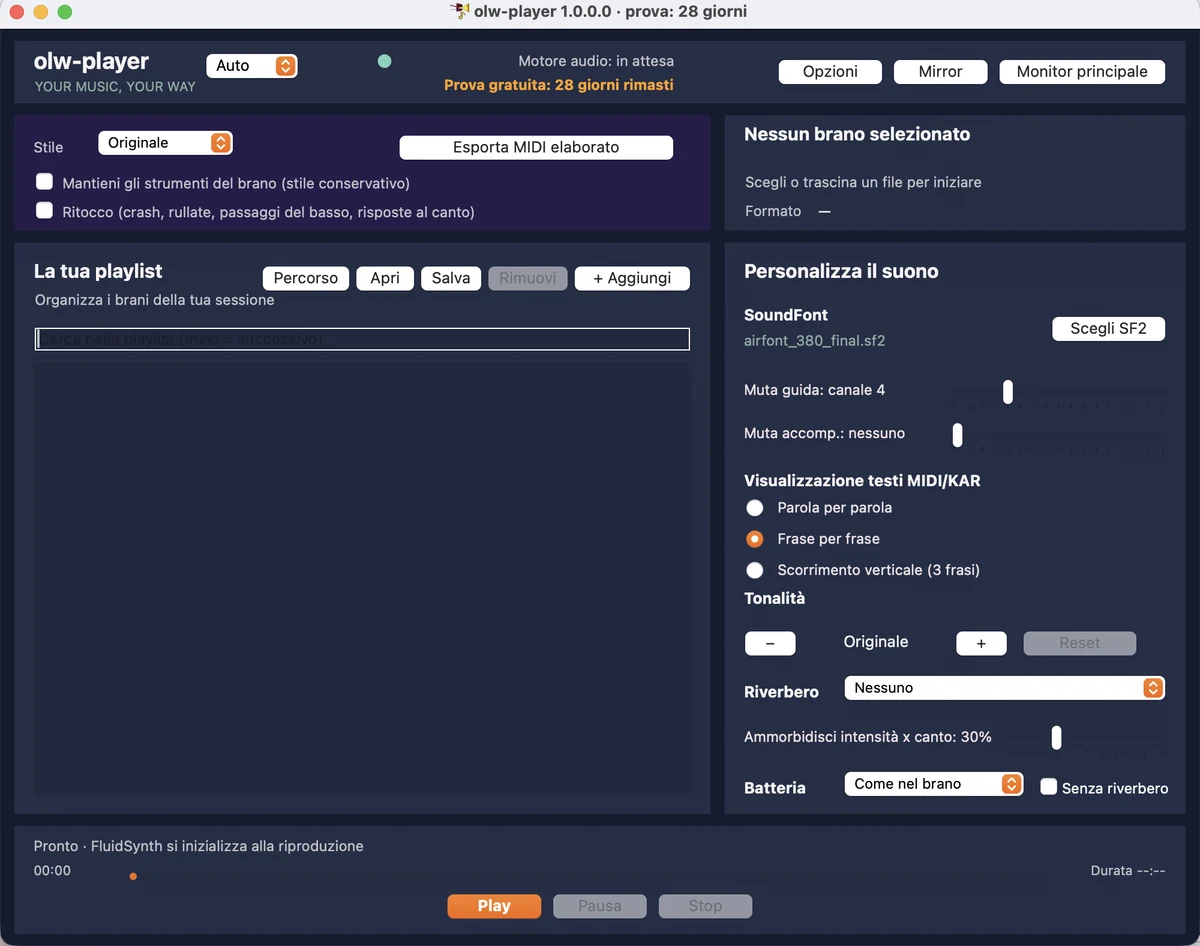Click the Motore audio: in attesa status
The width and height of the screenshot is (1200, 946).
pyautogui.click(x=596, y=61)
